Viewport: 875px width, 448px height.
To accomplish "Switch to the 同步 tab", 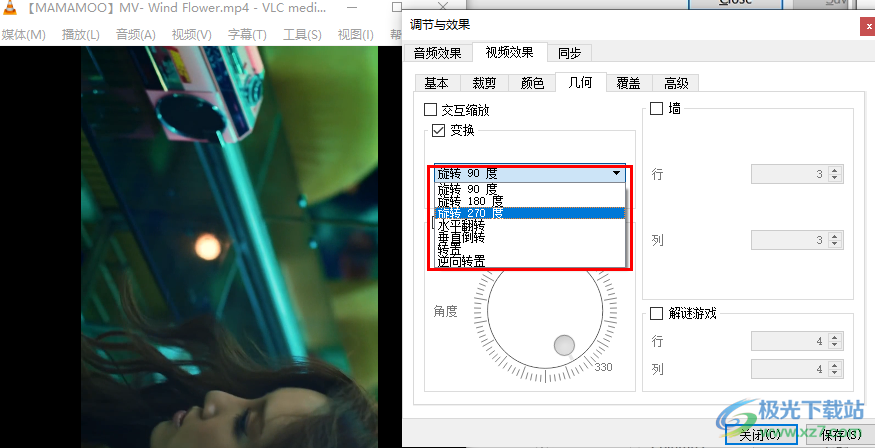I will click(x=569, y=53).
